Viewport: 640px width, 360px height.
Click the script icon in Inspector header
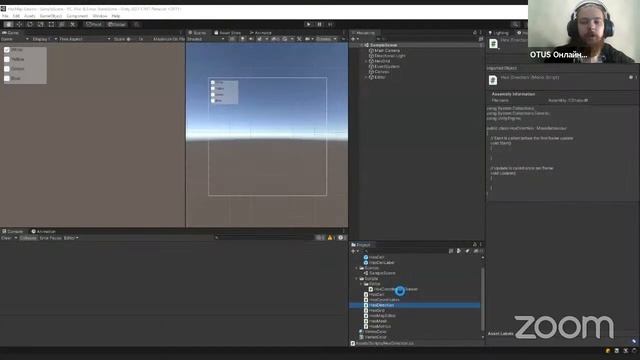click(x=493, y=44)
